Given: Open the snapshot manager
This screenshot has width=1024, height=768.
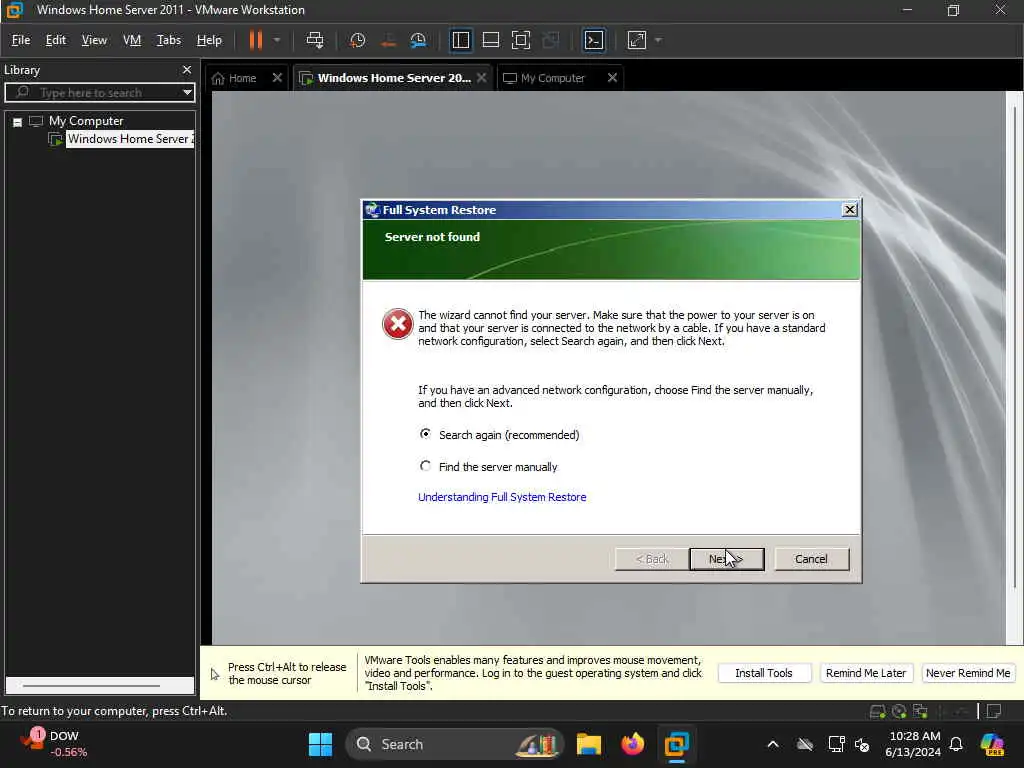Looking at the screenshot, I should click(x=419, y=40).
